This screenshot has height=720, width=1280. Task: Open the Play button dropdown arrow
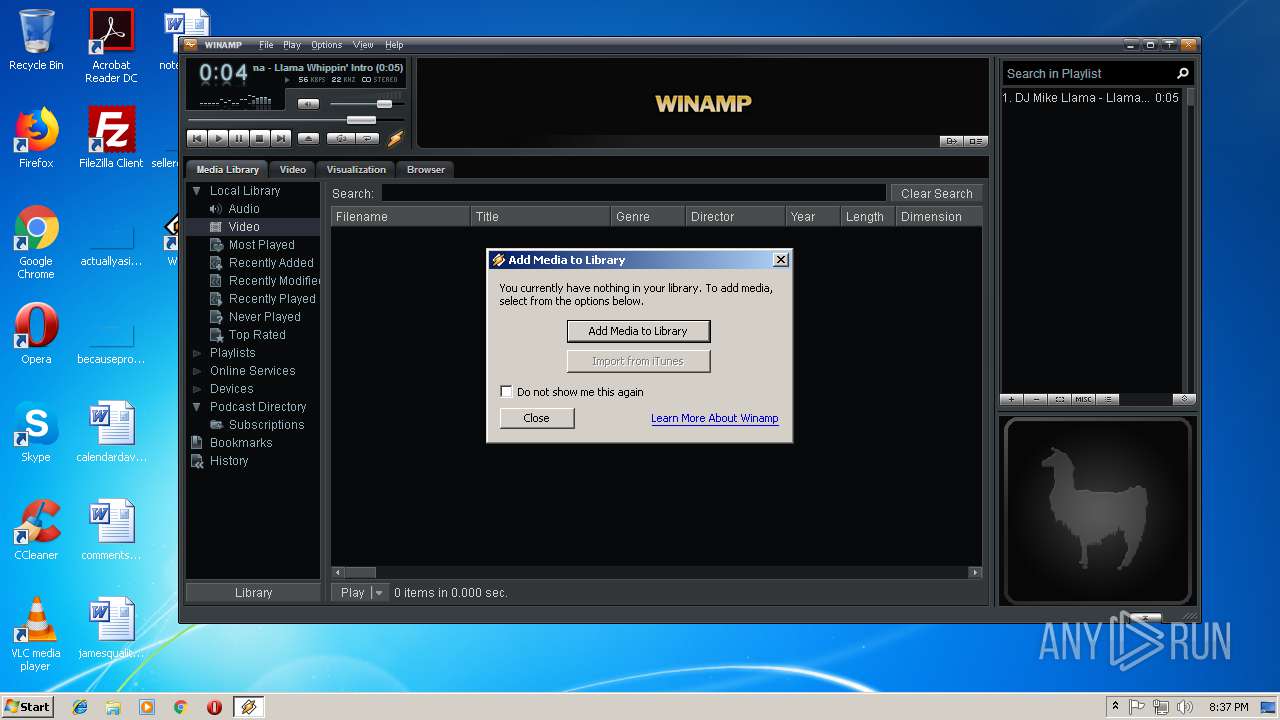(x=378, y=593)
